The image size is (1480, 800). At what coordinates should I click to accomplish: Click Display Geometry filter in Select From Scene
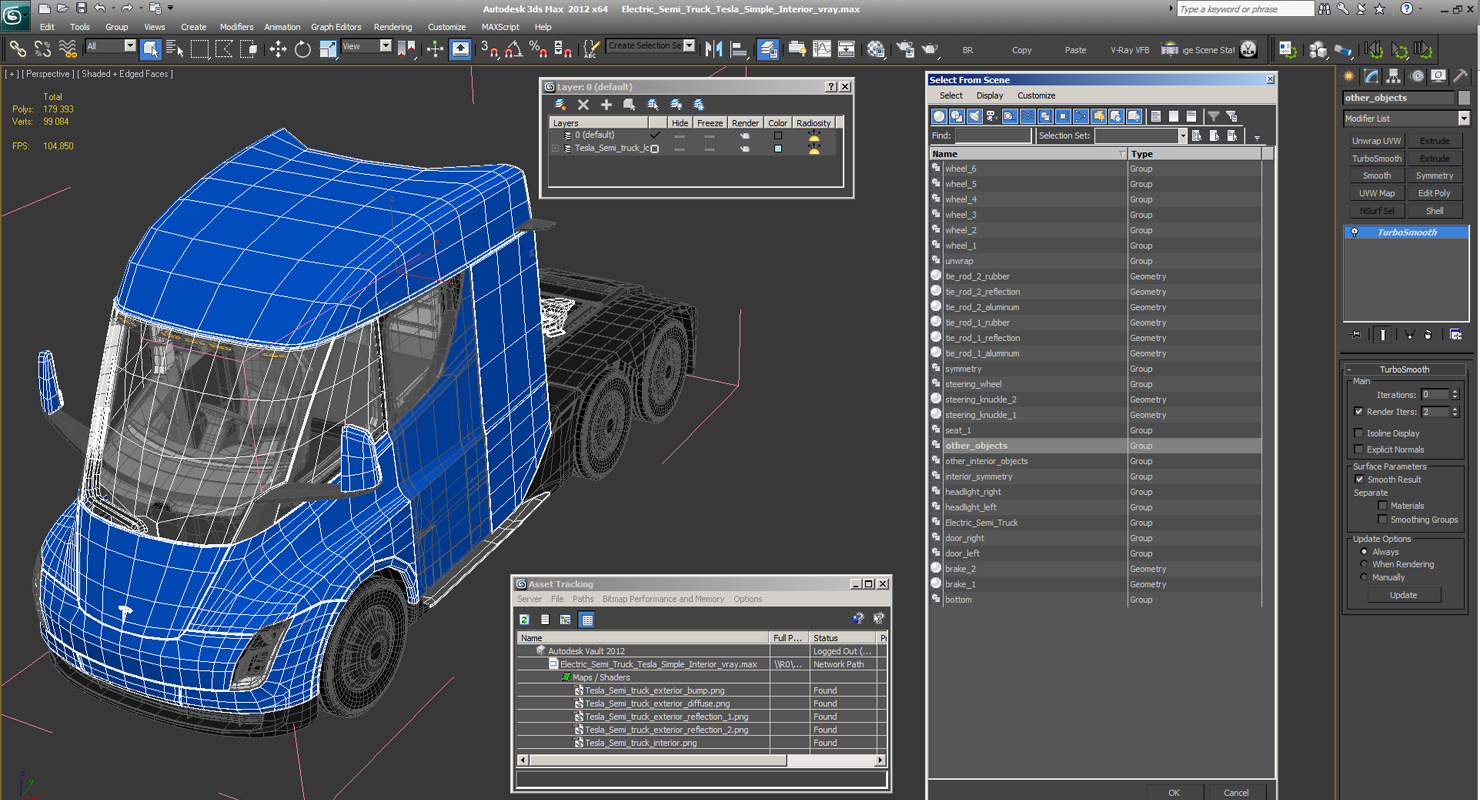(x=939, y=116)
